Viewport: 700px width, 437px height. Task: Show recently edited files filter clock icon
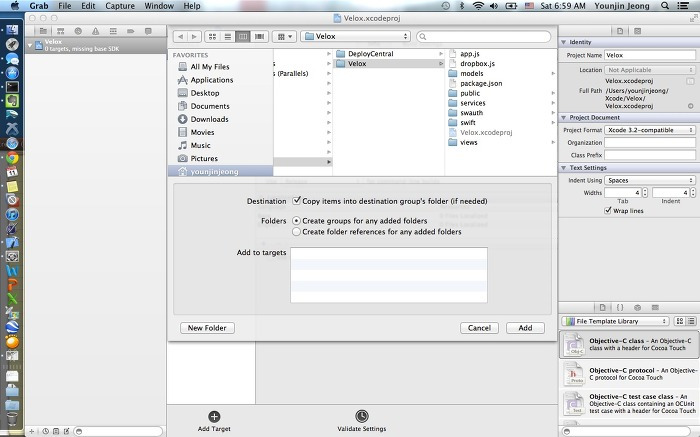click(x=45, y=431)
